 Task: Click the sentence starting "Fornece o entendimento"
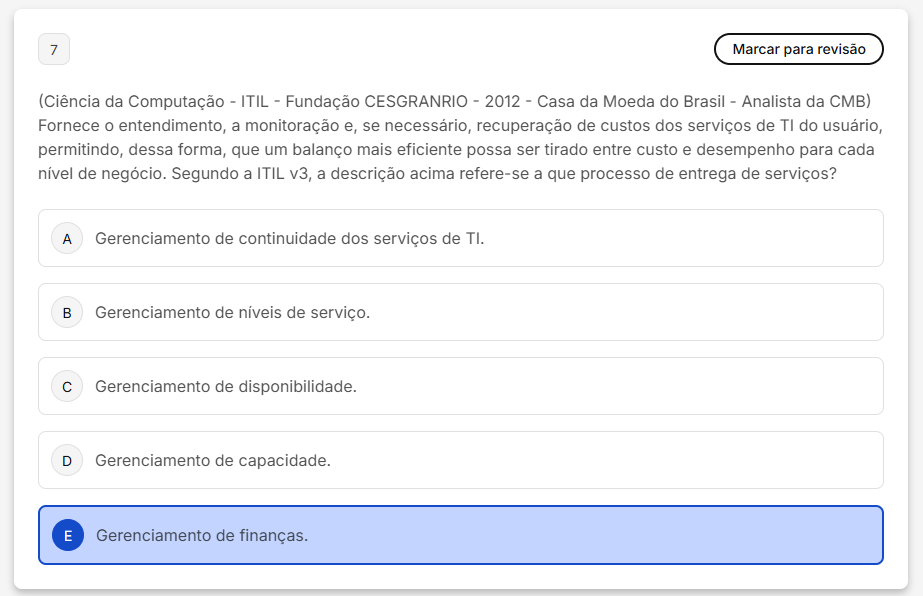coord(300,126)
